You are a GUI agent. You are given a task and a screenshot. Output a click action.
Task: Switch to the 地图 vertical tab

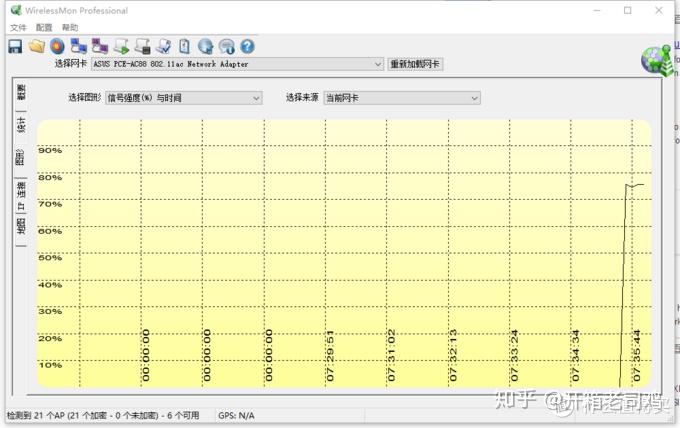[21, 226]
